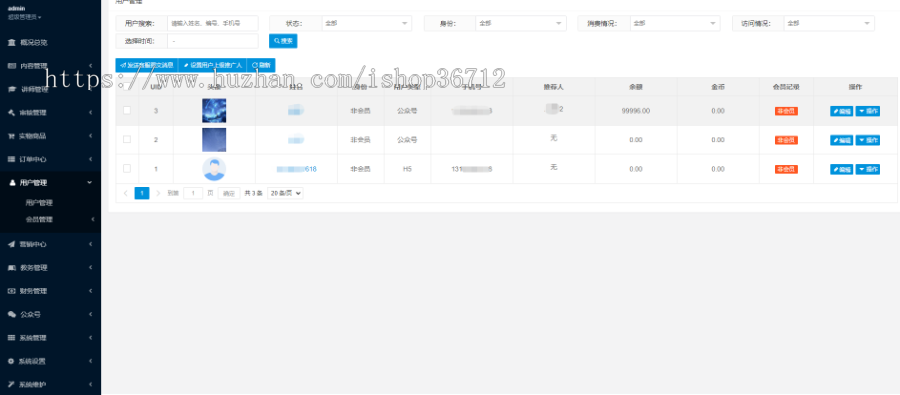
Task: Toggle the select-all checkbox in table header
Action: (127, 87)
